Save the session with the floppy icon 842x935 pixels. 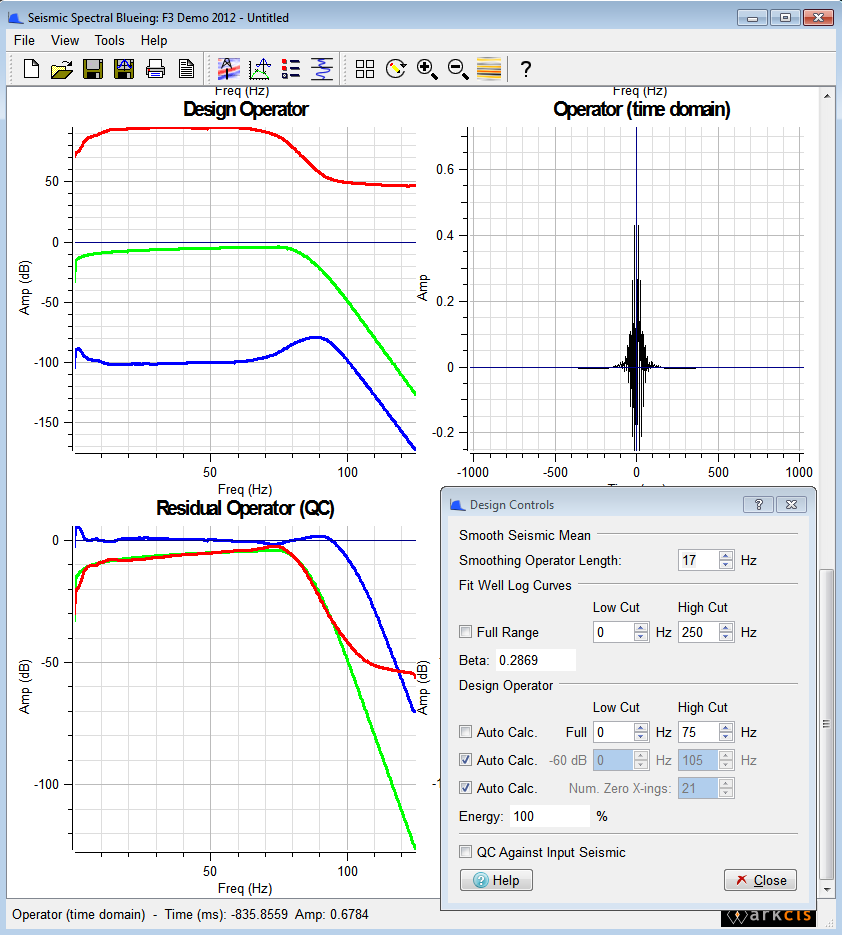93,69
